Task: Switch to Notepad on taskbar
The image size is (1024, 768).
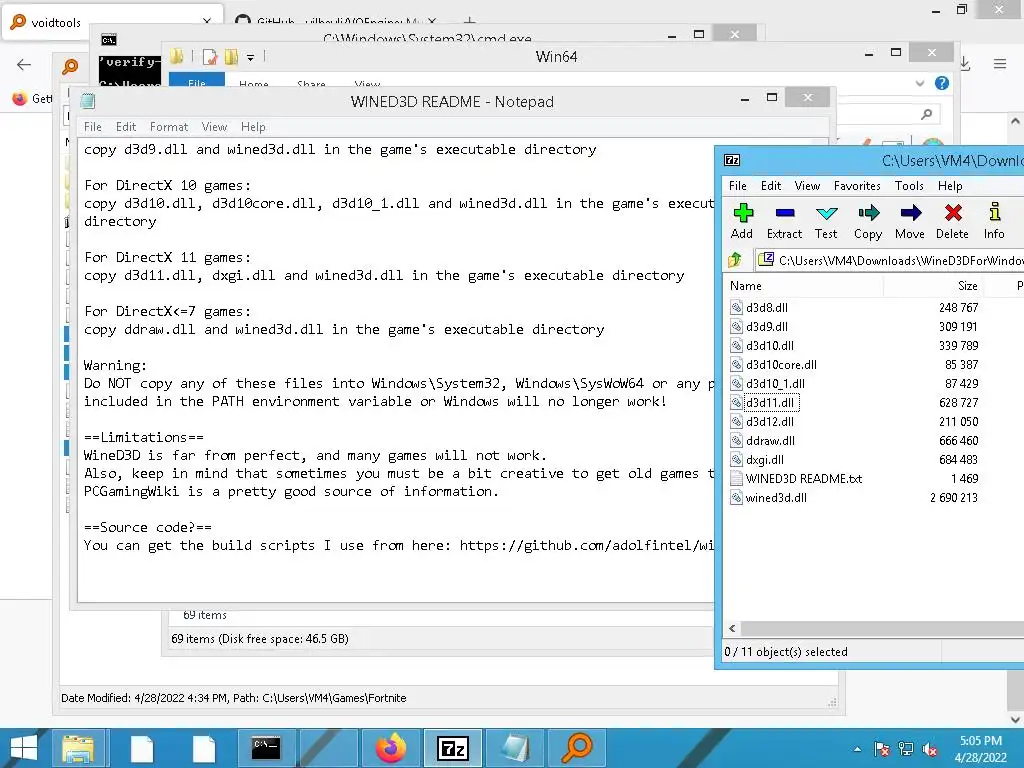Action: (x=515, y=748)
